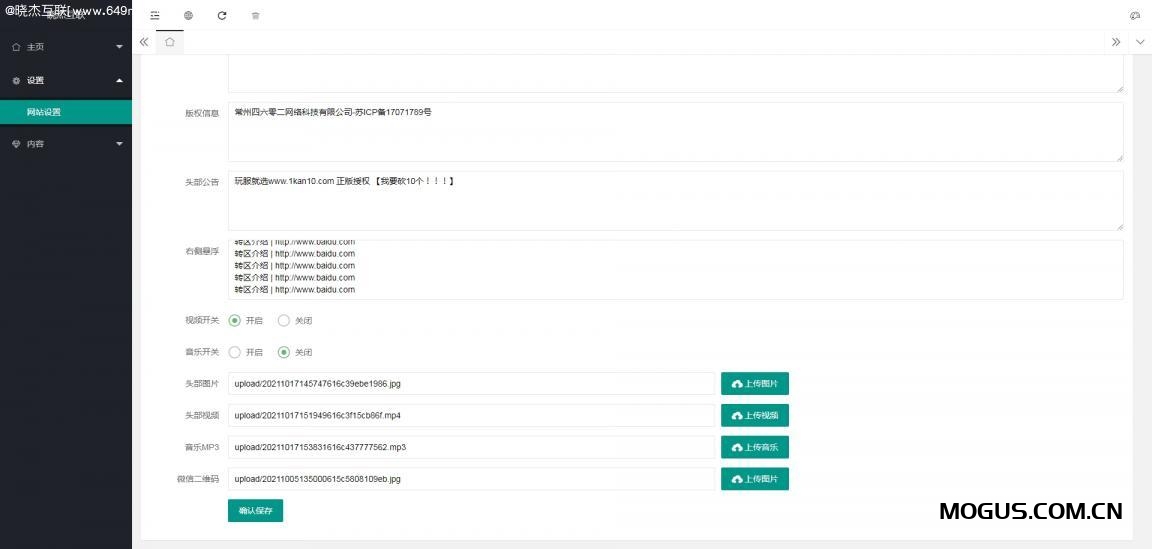Image resolution: width=1152 pixels, height=549 pixels.
Task: Click 上传视频 button for 头部视频
Action: coord(755,416)
